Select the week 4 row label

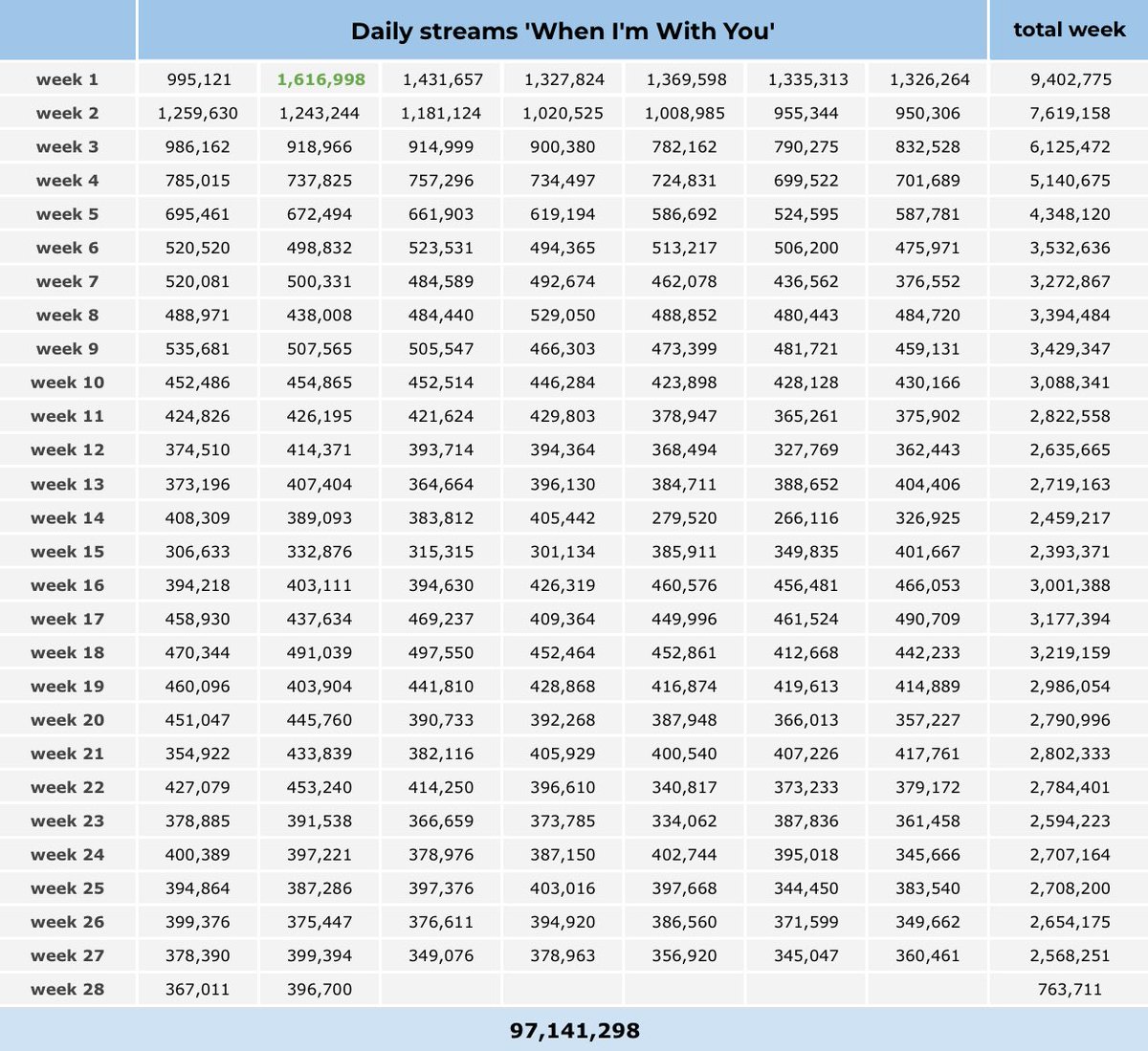[x=67, y=181]
